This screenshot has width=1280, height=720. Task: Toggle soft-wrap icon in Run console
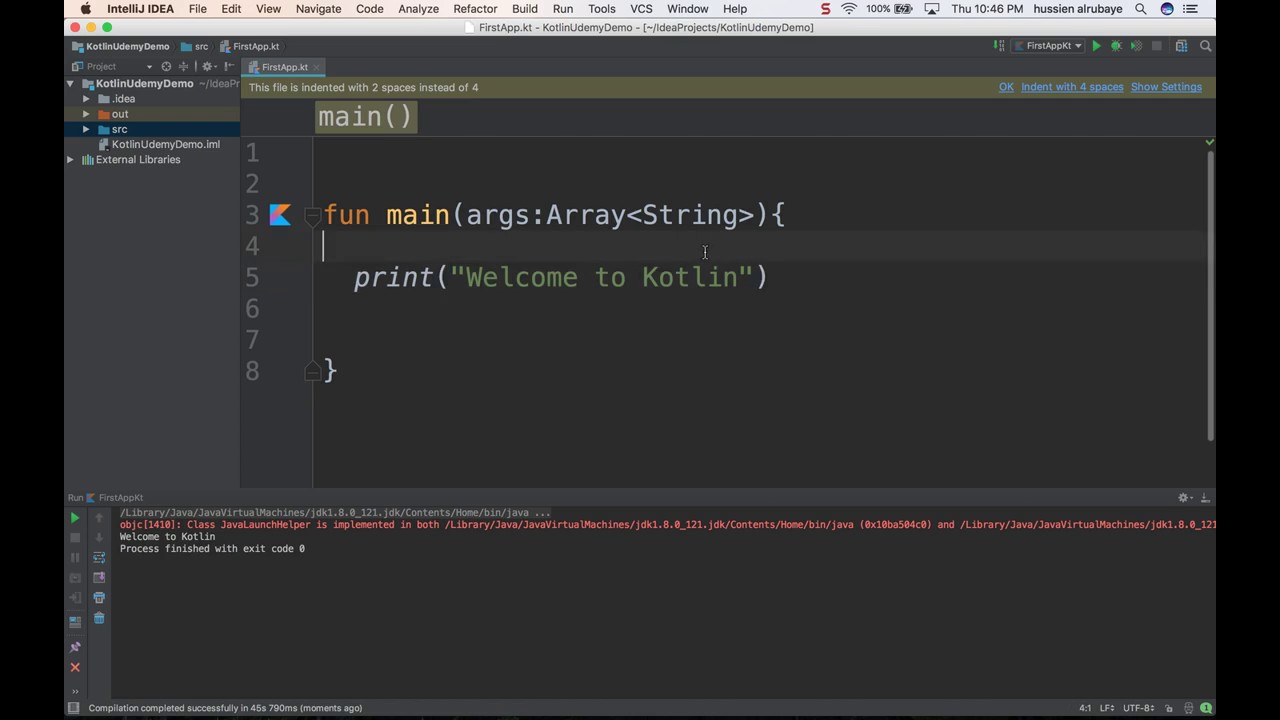click(x=99, y=558)
